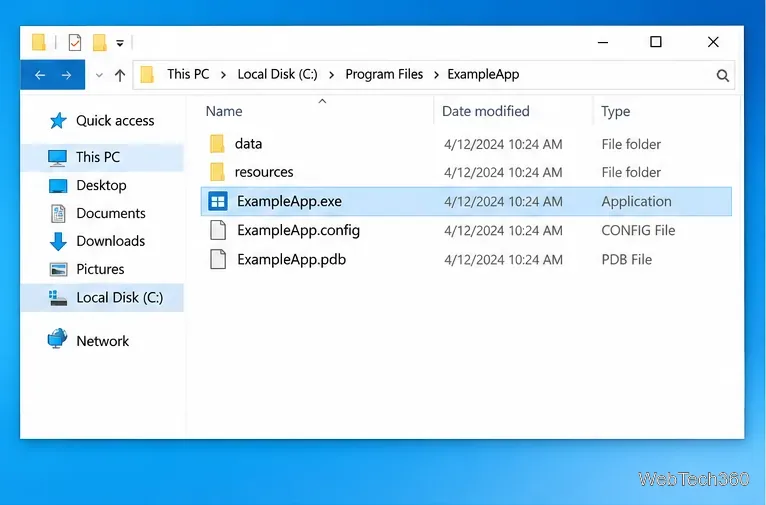Select the data folder name

pos(248,144)
